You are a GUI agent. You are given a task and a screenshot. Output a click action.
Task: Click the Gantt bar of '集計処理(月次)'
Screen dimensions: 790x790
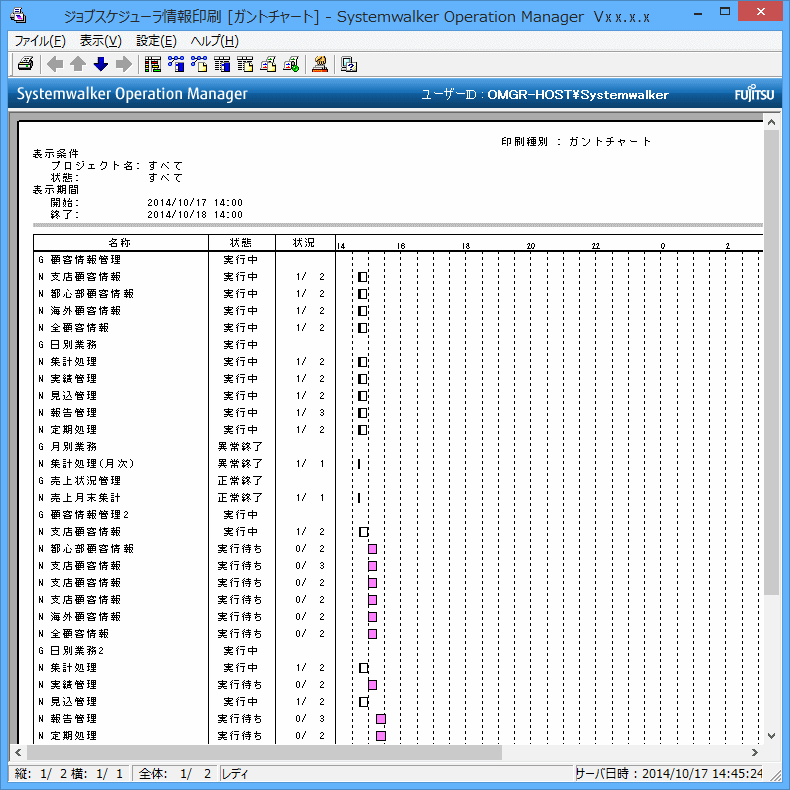pyautogui.click(x=359, y=464)
